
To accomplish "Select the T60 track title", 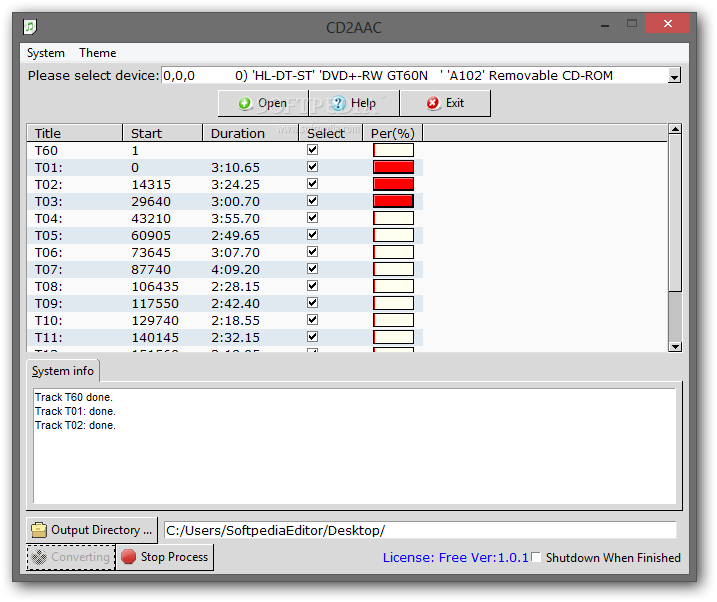I will coord(46,150).
